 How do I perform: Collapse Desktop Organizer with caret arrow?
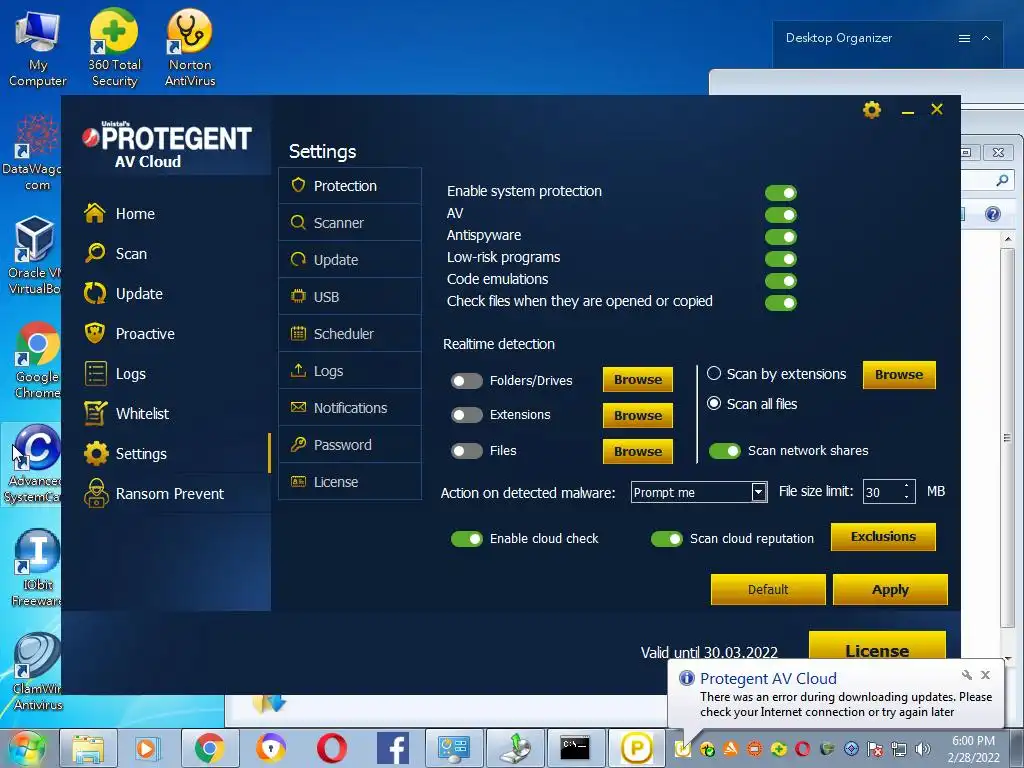click(x=986, y=39)
